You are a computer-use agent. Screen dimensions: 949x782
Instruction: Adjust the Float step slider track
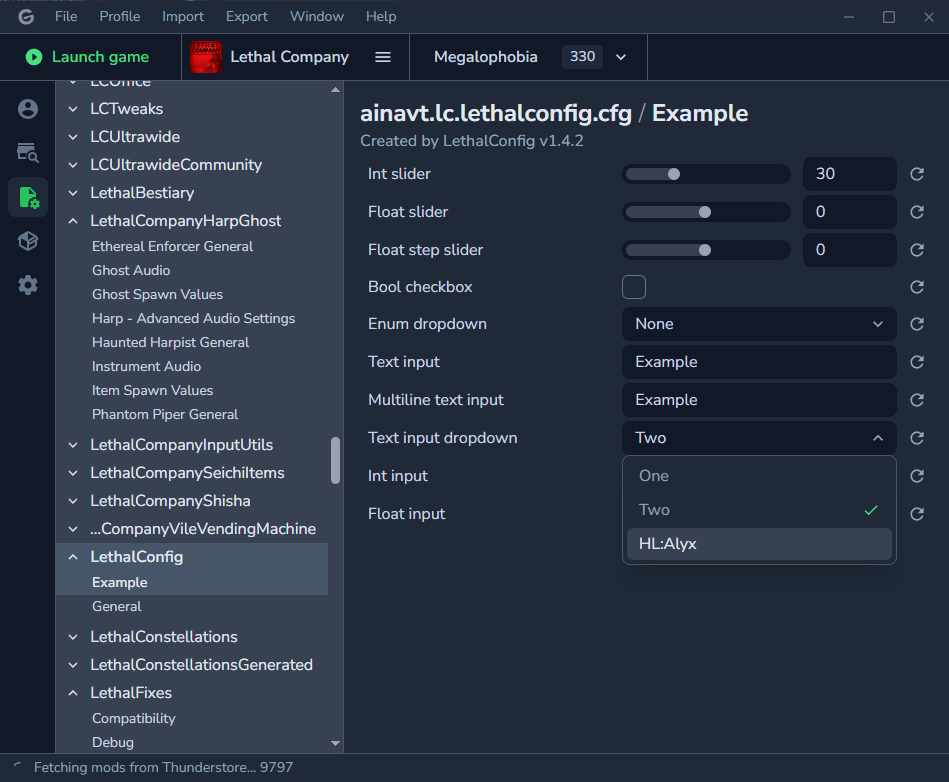tap(706, 250)
